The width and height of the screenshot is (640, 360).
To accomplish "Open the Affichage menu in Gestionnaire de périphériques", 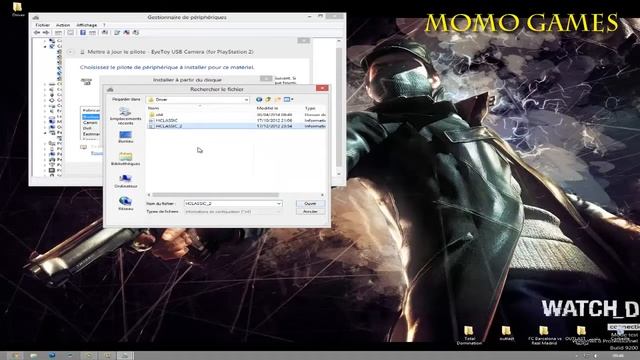I will [x=87, y=25].
